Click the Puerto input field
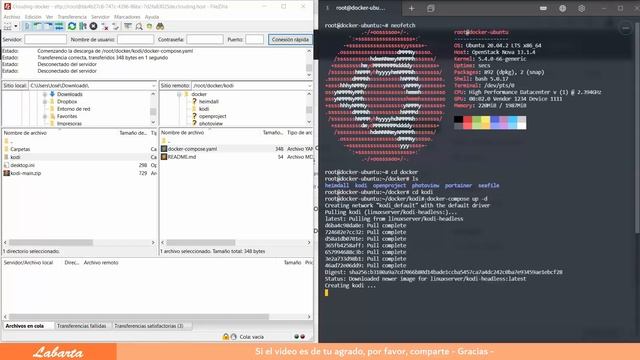This screenshot has width=640, height=360. click(255, 40)
